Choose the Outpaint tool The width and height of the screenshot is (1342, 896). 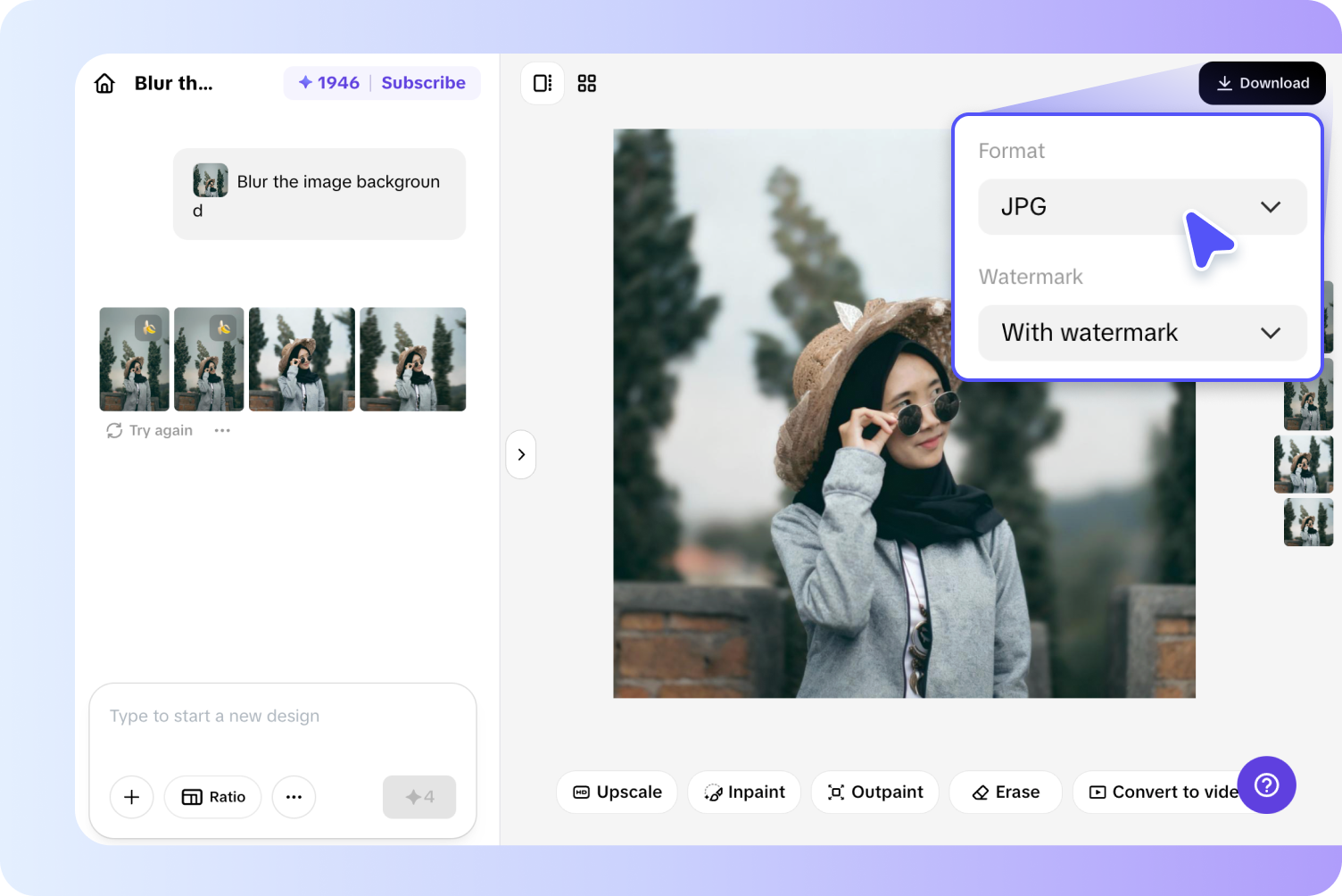click(x=874, y=792)
